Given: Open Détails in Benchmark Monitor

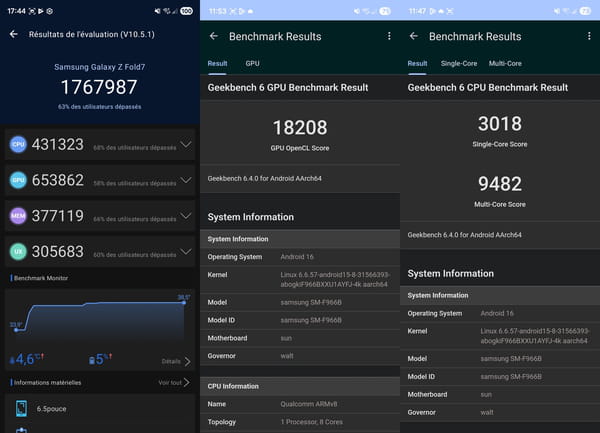Looking at the screenshot, I should [x=175, y=361].
